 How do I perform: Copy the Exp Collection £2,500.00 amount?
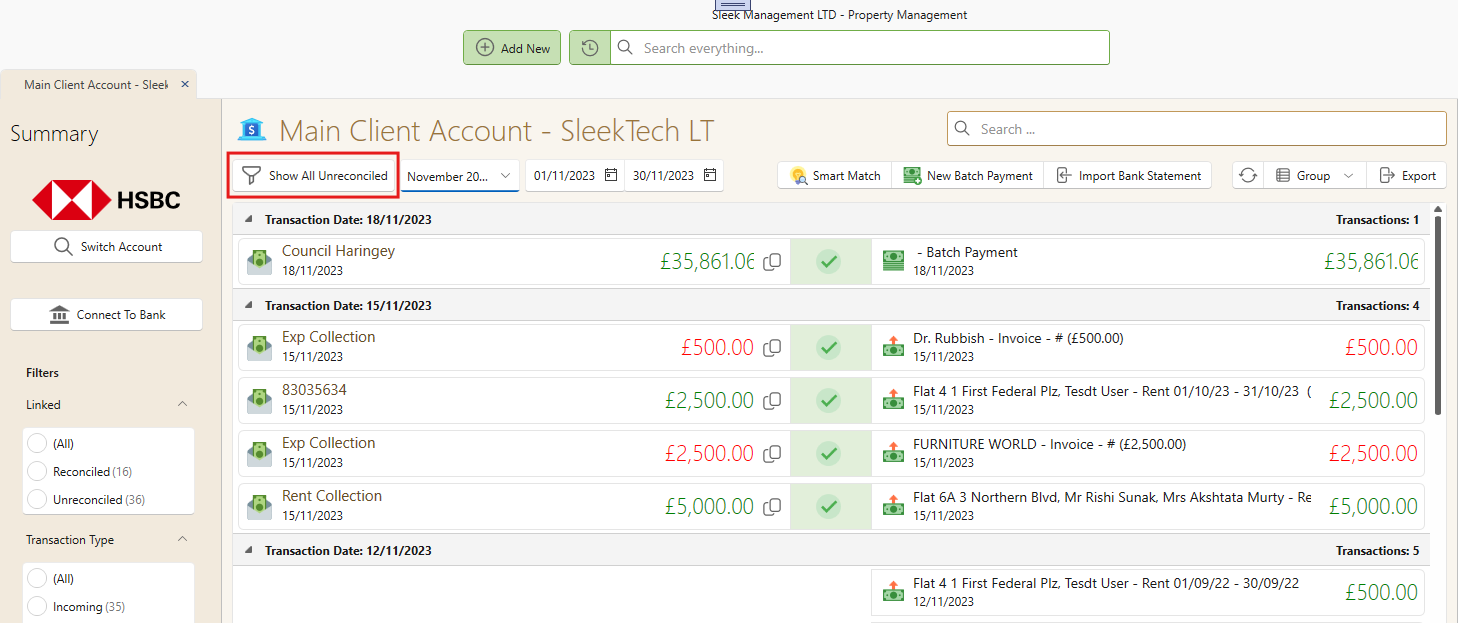tap(772, 454)
